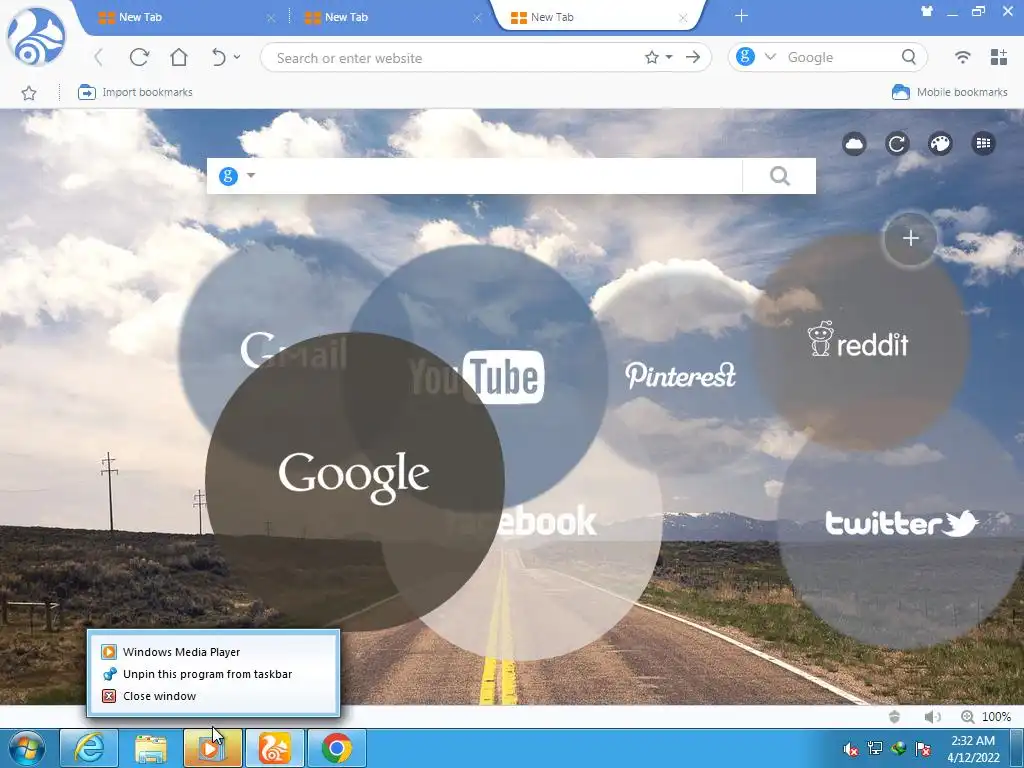Image resolution: width=1024 pixels, height=768 pixels.
Task: Open the Google speed dial bubble
Action: pyautogui.click(x=355, y=481)
